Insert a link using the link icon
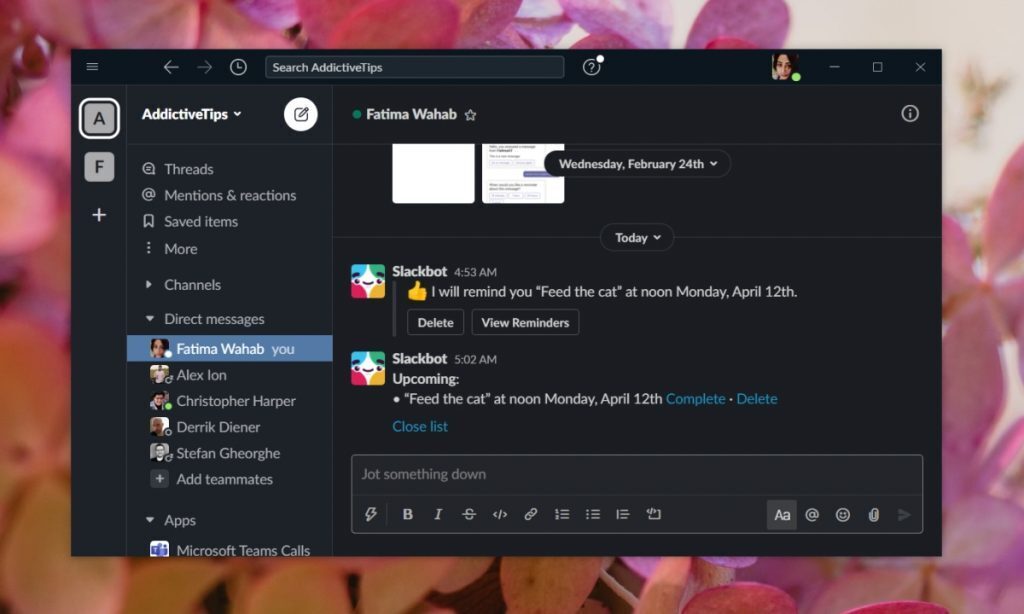Screen dimensions: 1024x614 (531, 514)
